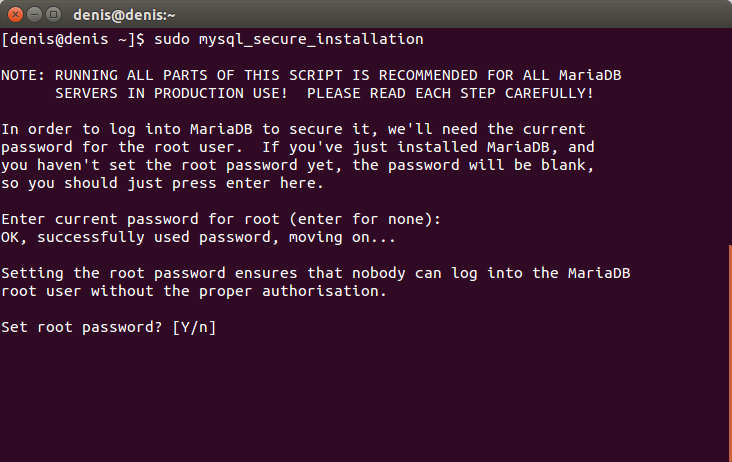
Task: Click the 'you haven't set the root password yet' line
Action: pyautogui.click(x=297, y=165)
